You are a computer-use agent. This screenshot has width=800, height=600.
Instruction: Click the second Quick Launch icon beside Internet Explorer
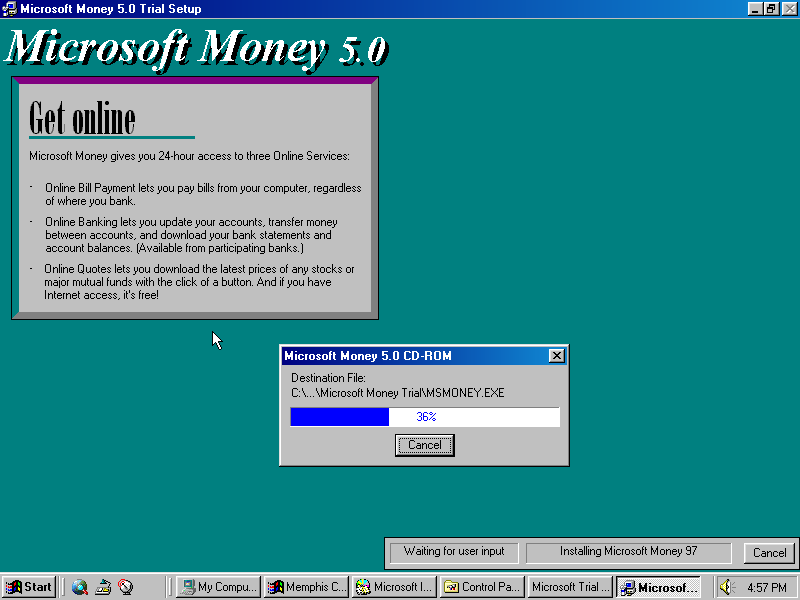pyautogui.click(x=103, y=587)
